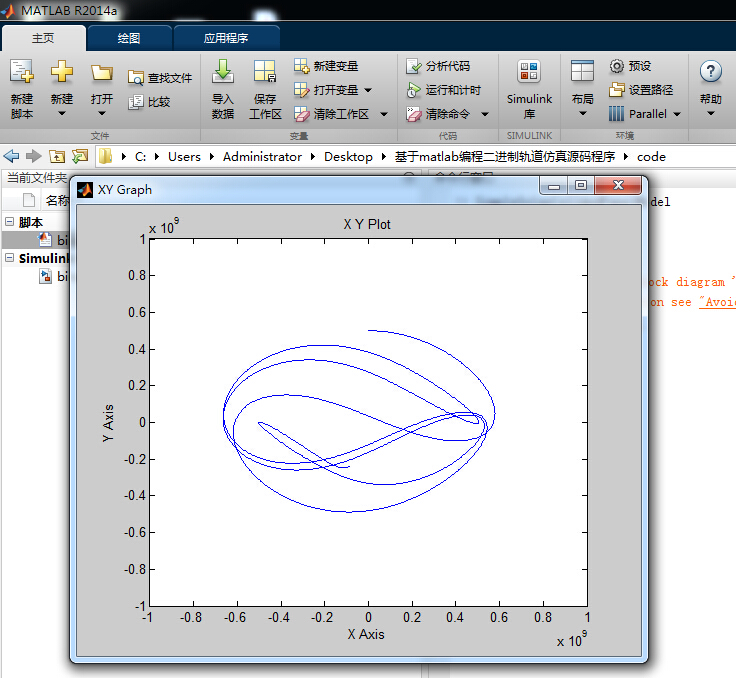Click the 名称 column header
Viewport: 736px width, 678px height.
pos(57,200)
